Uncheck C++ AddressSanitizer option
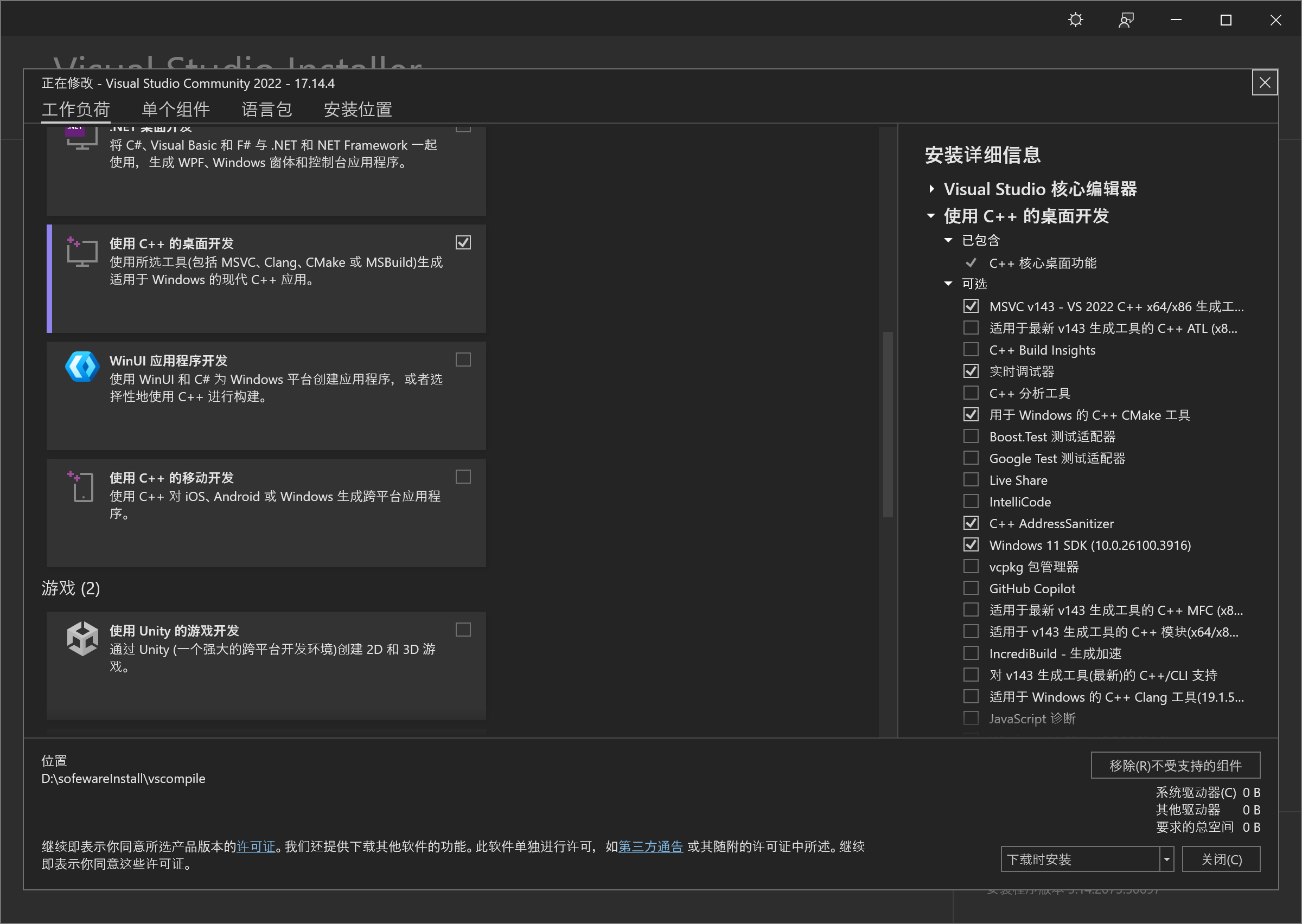The height and width of the screenshot is (924, 1302). 971,523
